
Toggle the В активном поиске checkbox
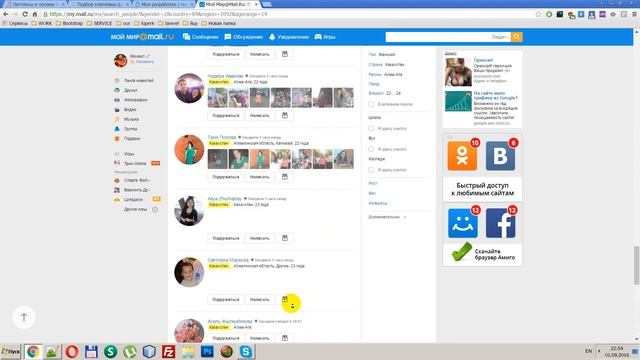tap(371, 104)
